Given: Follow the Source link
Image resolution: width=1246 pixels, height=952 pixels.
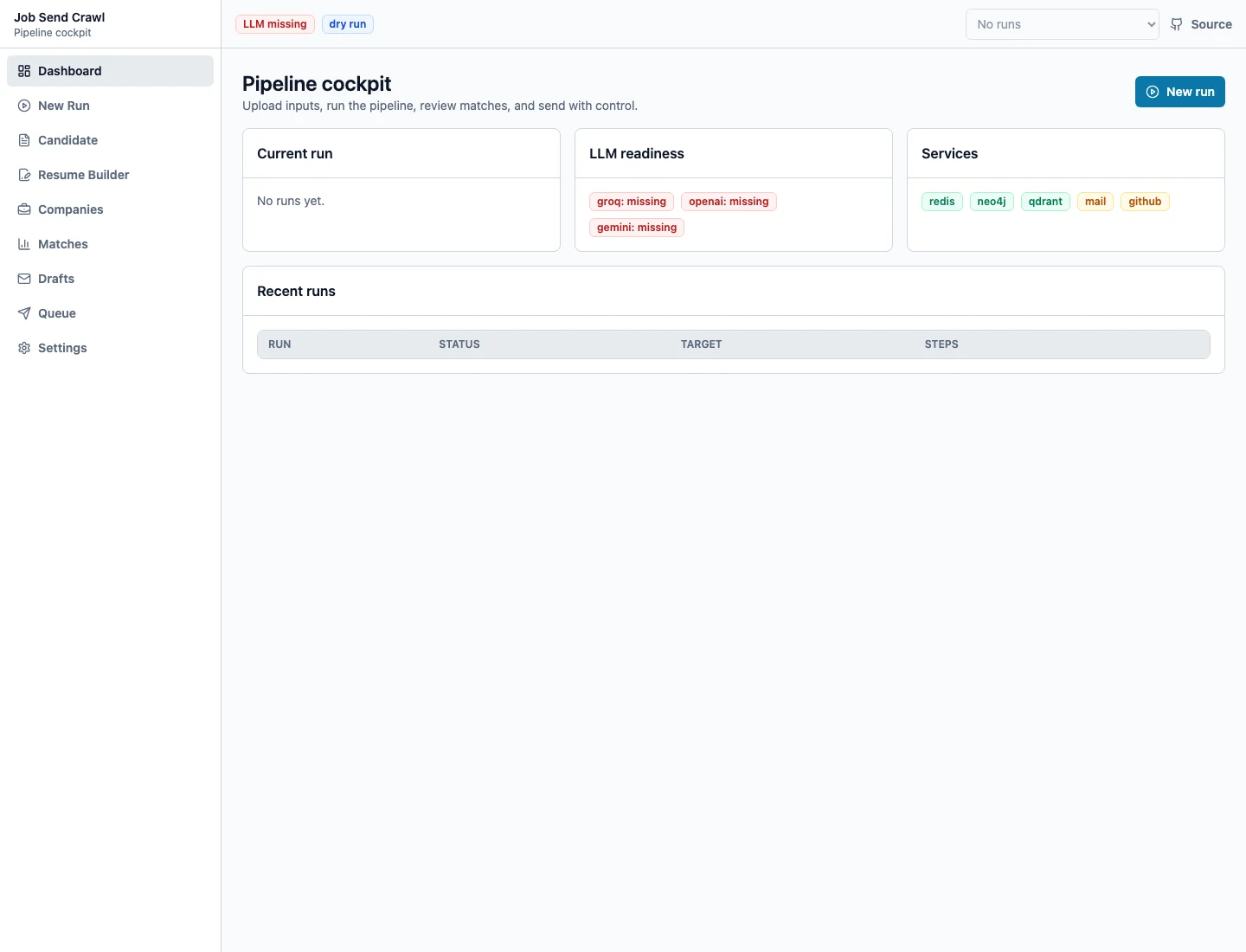Looking at the screenshot, I should pos(1201,24).
